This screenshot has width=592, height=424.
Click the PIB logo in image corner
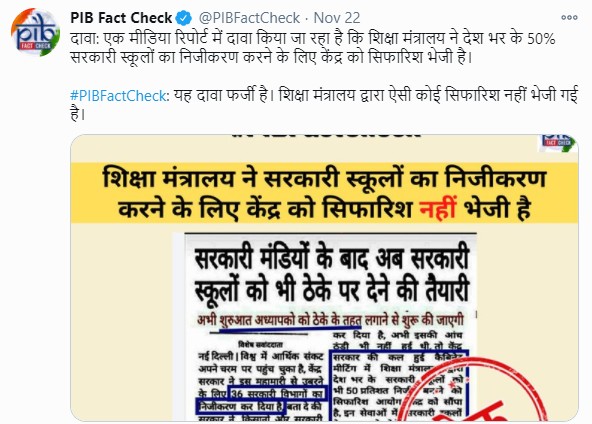558,143
